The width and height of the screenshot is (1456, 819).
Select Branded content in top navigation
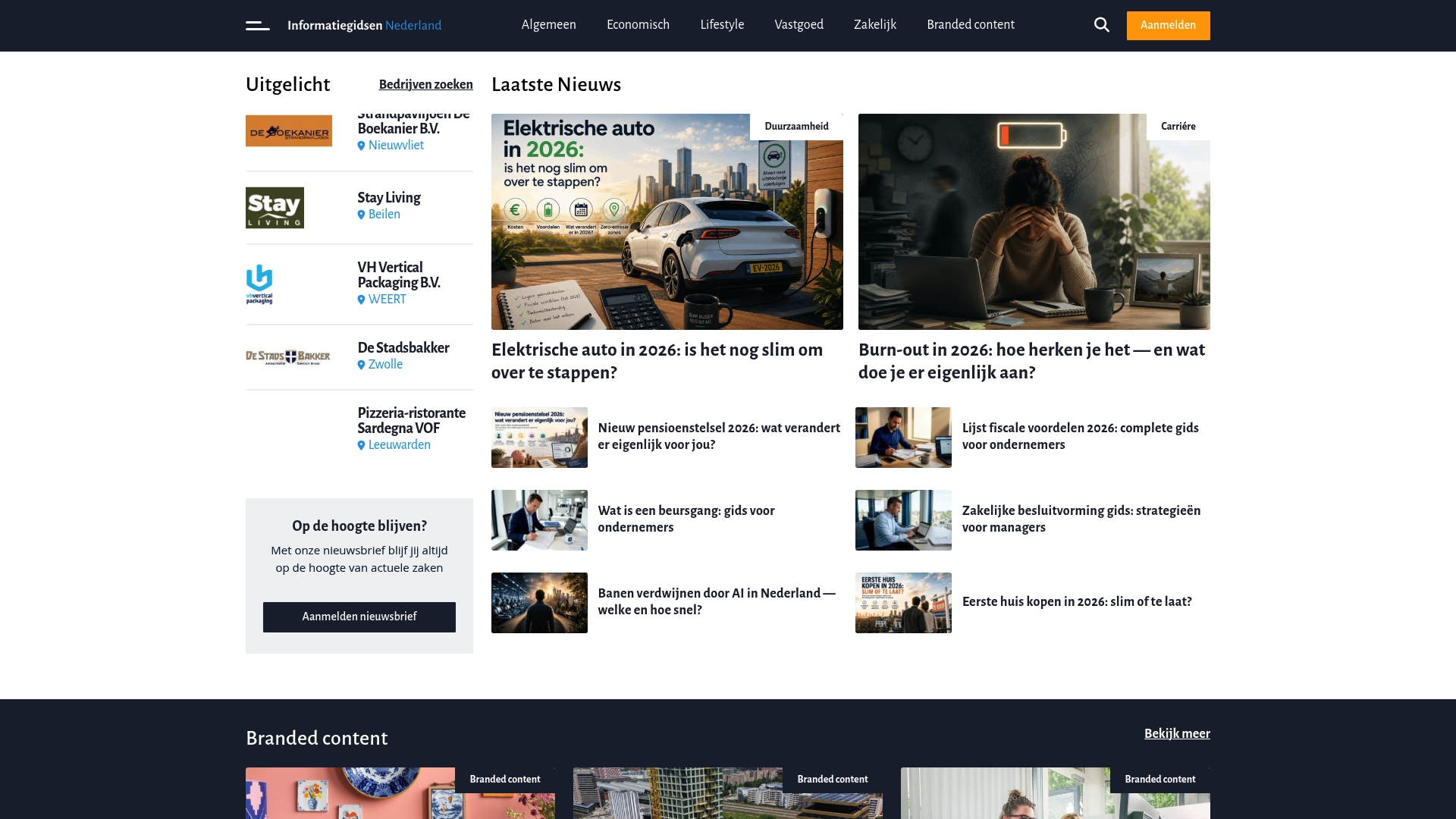point(971,25)
